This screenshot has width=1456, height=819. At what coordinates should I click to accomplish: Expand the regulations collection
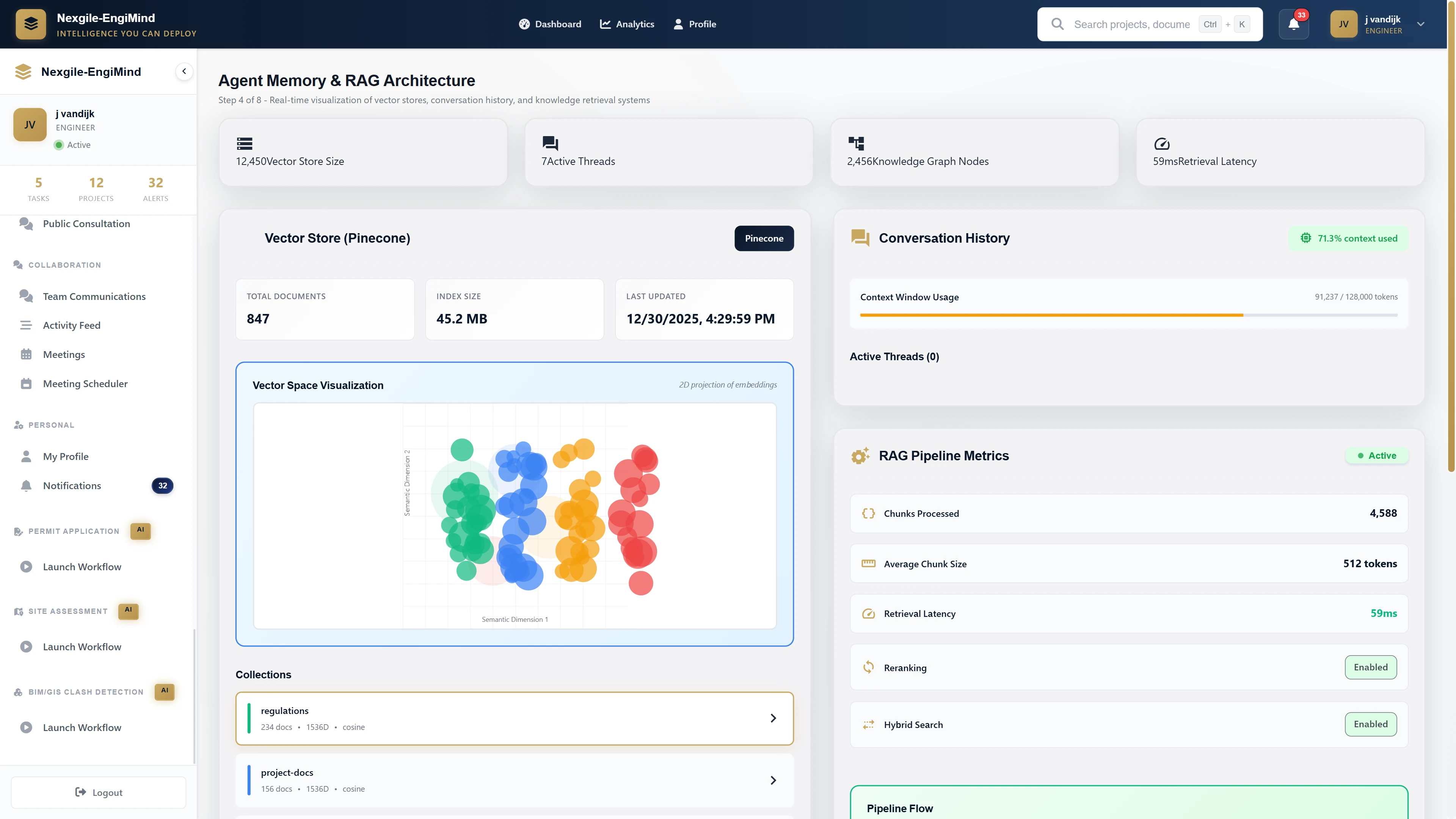(773, 718)
